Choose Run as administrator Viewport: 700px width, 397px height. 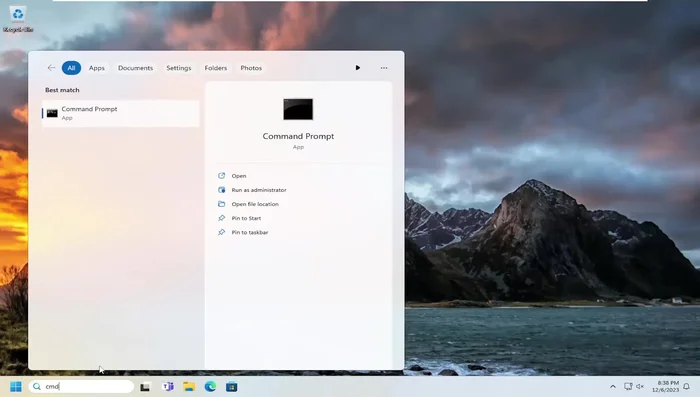click(x=259, y=190)
